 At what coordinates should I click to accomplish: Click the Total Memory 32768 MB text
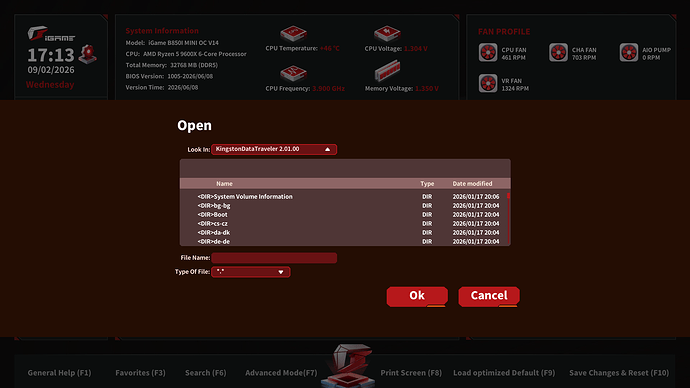[172, 65]
